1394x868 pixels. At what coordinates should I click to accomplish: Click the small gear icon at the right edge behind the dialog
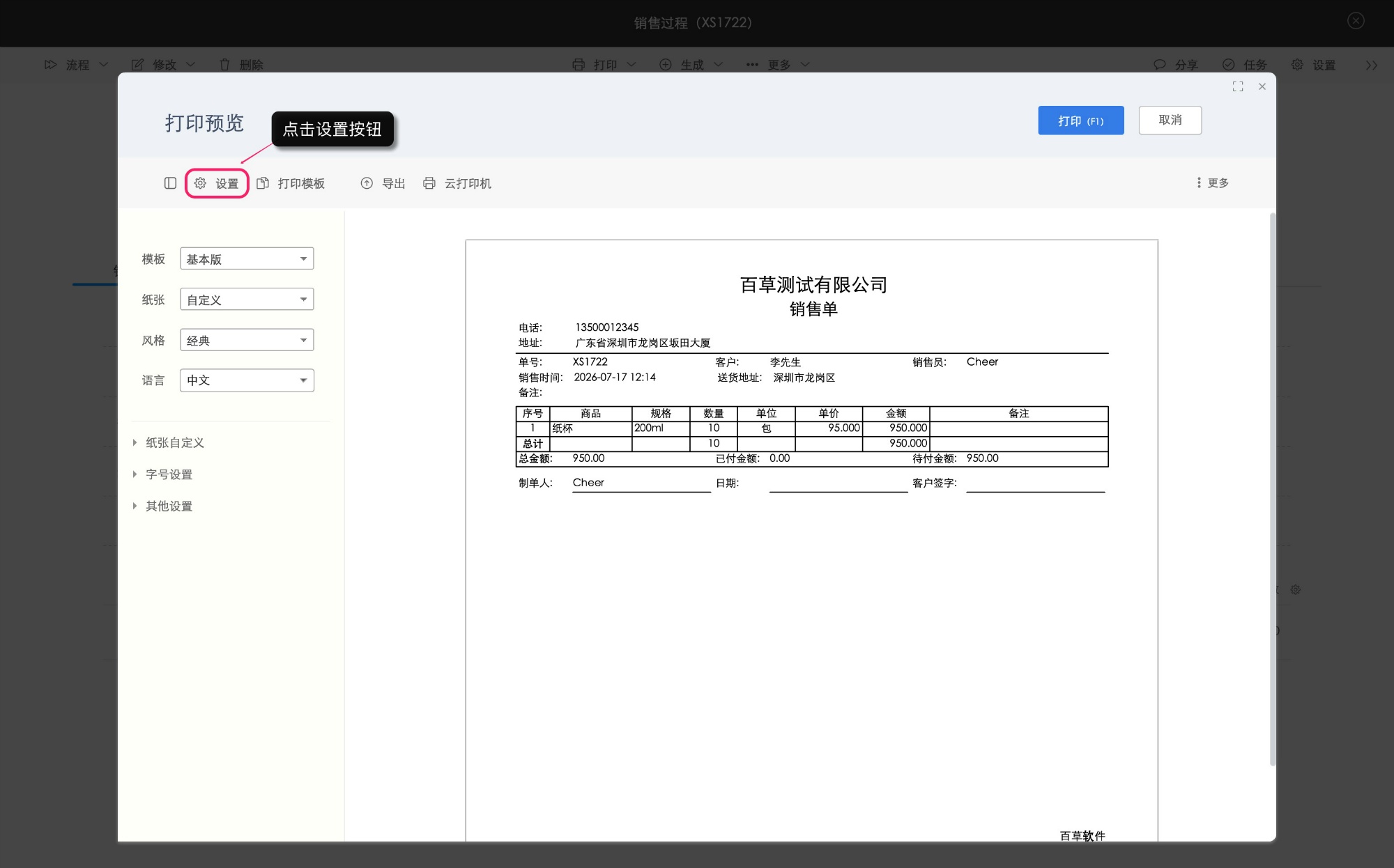click(x=1296, y=589)
